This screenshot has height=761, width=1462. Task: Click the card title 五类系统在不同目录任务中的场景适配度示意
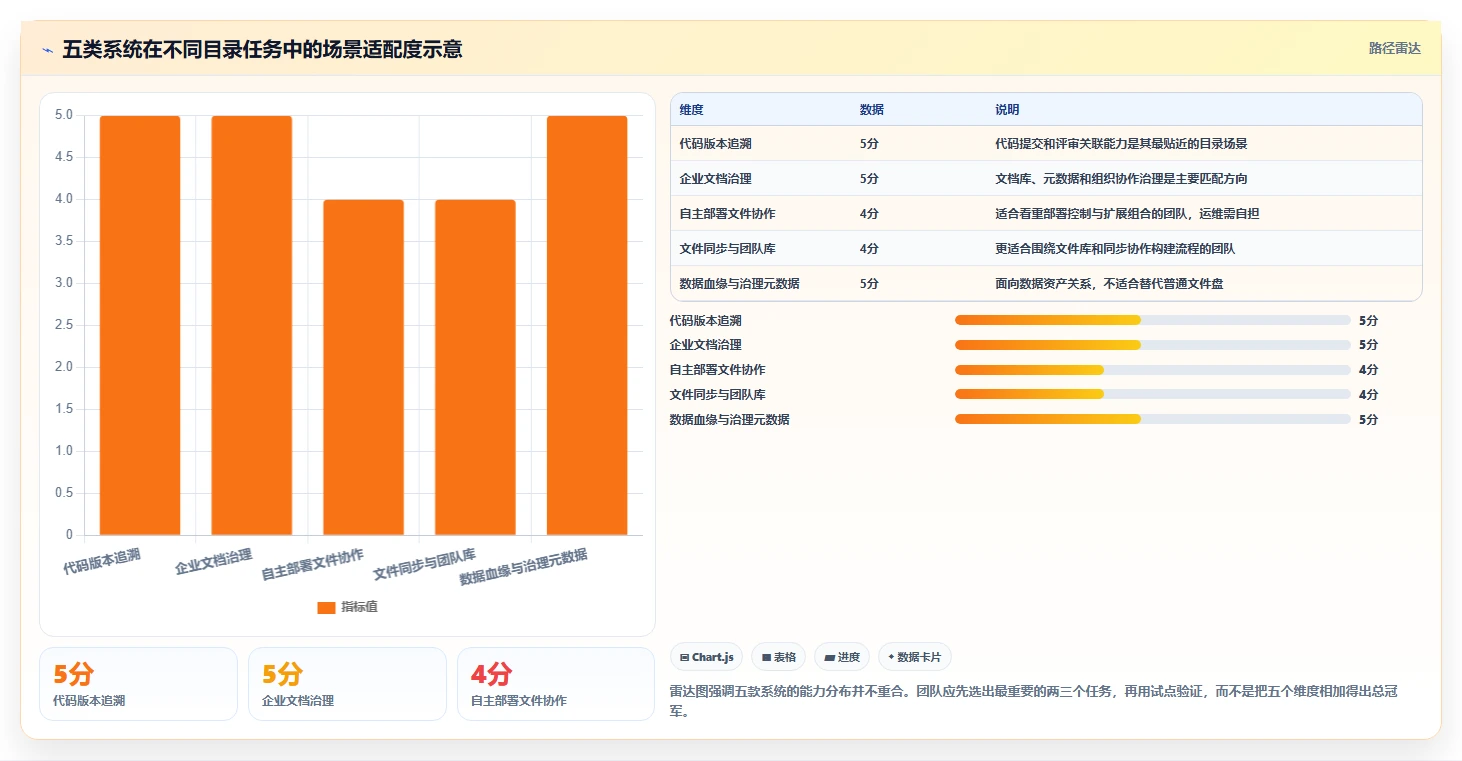pyautogui.click(x=262, y=50)
